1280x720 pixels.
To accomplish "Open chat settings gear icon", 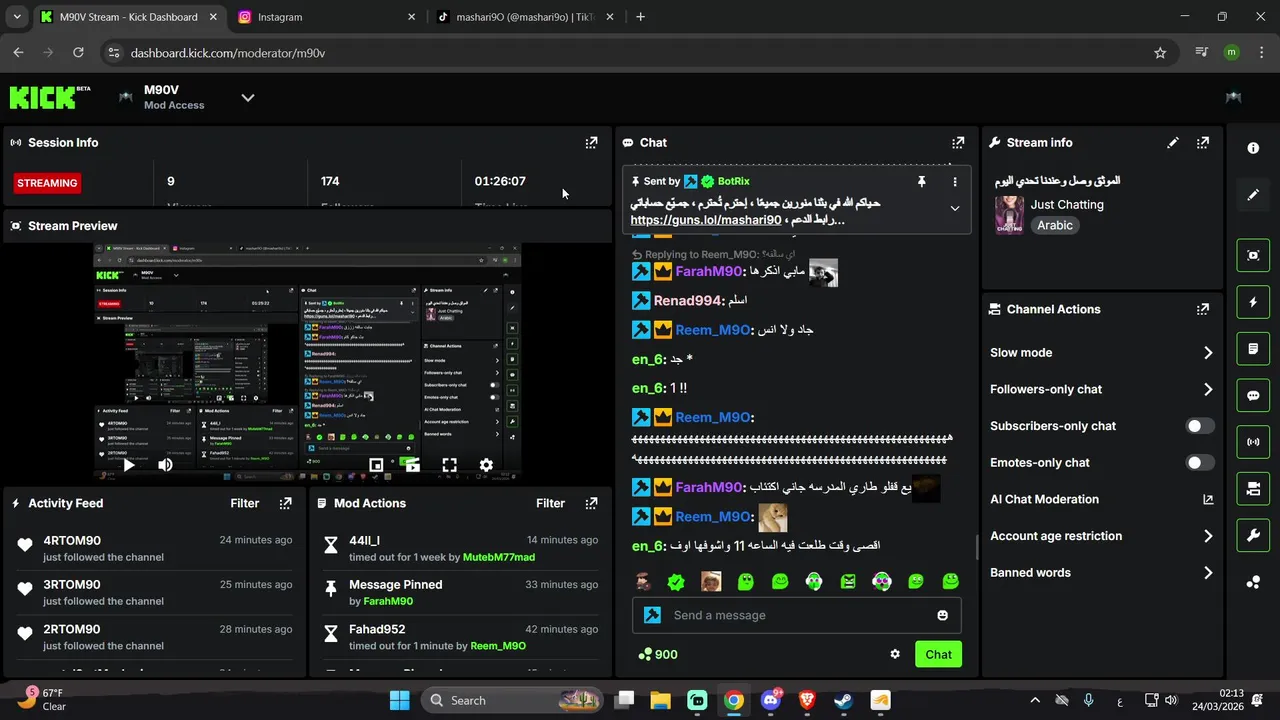I will pyautogui.click(x=895, y=654).
